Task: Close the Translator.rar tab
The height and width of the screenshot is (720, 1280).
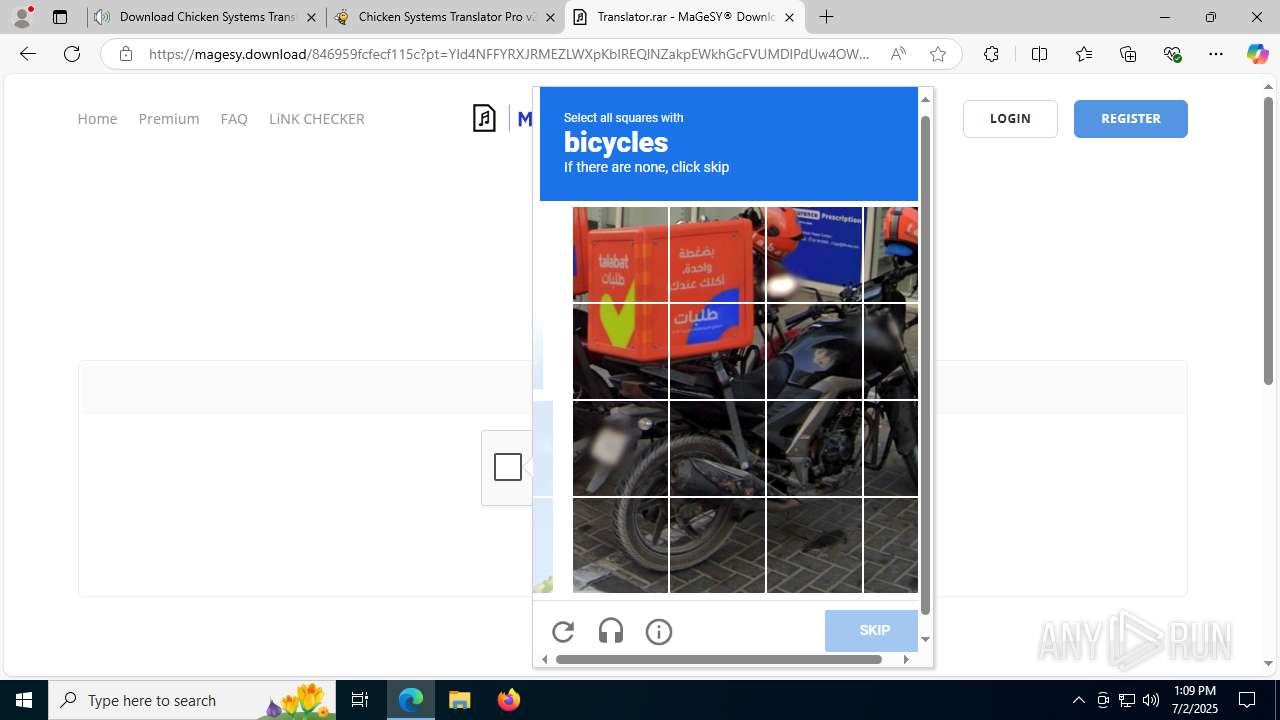Action: click(x=789, y=17)
